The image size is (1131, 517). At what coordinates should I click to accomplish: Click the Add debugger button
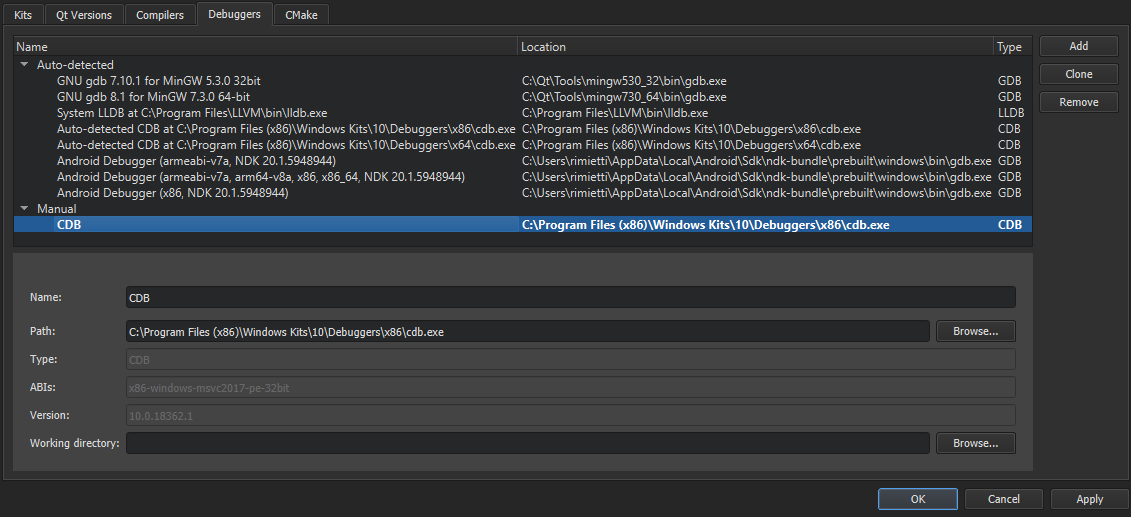(1078, 46)
